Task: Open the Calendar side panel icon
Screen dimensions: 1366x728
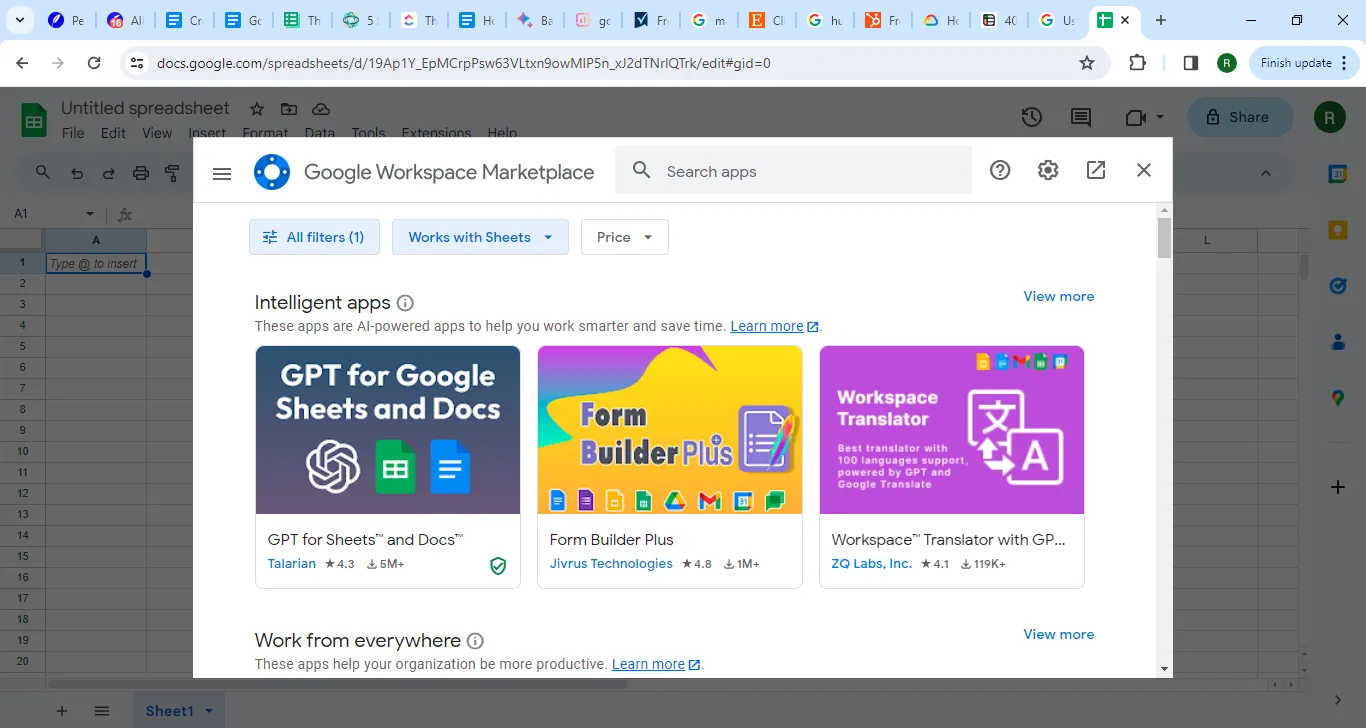Action: tap(1338, 174)
